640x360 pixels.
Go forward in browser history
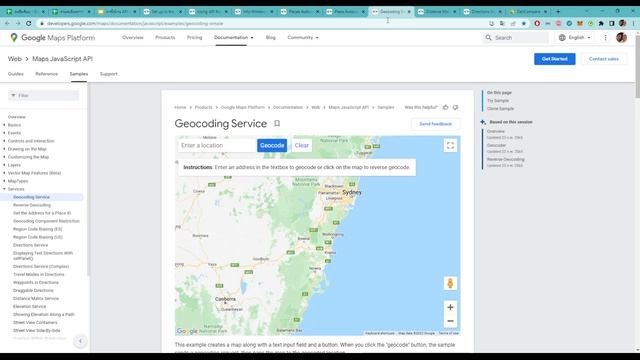click(x=18, y=23)
